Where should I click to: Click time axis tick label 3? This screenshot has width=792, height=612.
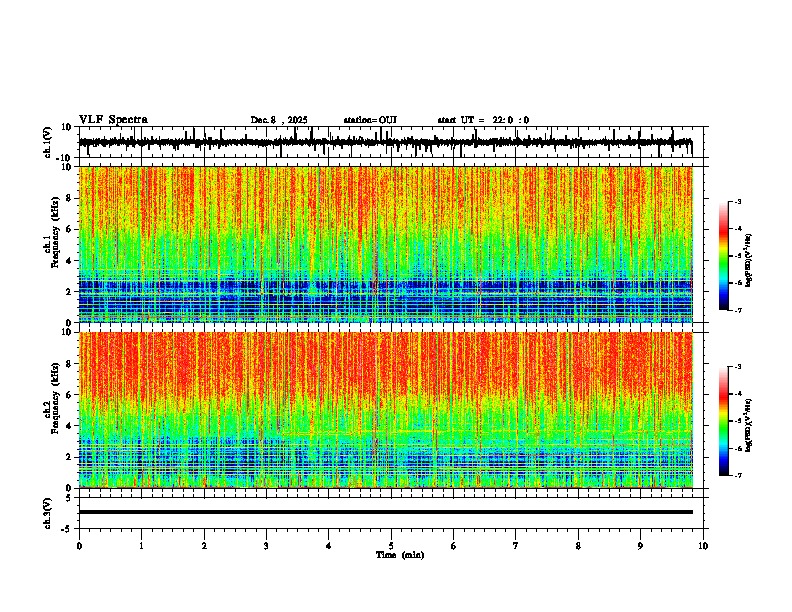pos(266,546)
